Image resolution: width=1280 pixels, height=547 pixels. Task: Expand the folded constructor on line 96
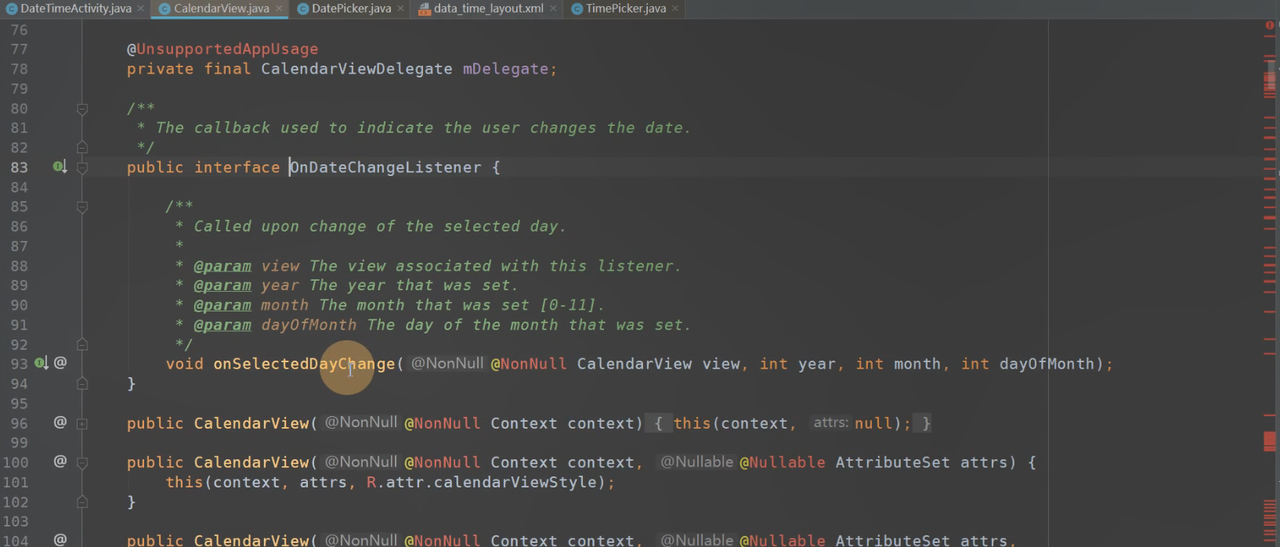82,423
